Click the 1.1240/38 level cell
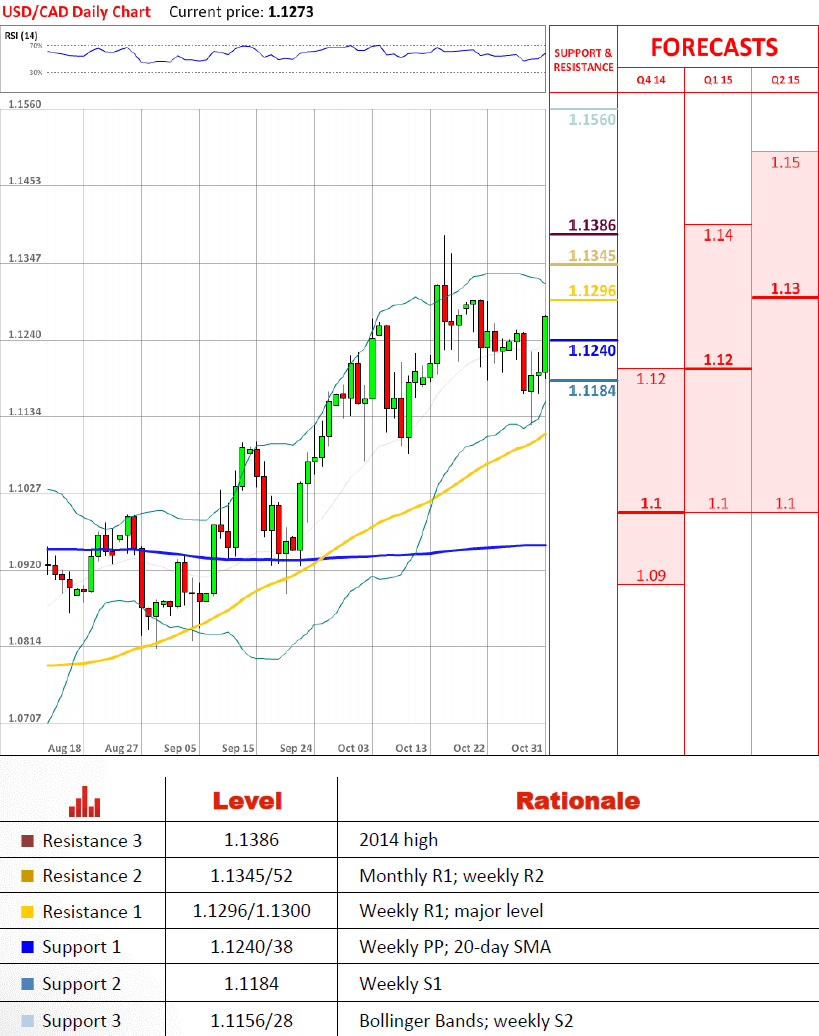 pyautogui.click(x=252, y=947)
